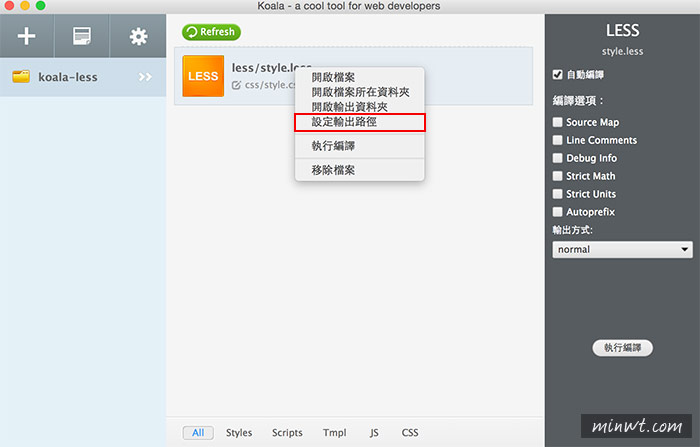Viewport: 700px width, 447px height.
Task: Open the output style normal dropdown
Action: (622, 249)
